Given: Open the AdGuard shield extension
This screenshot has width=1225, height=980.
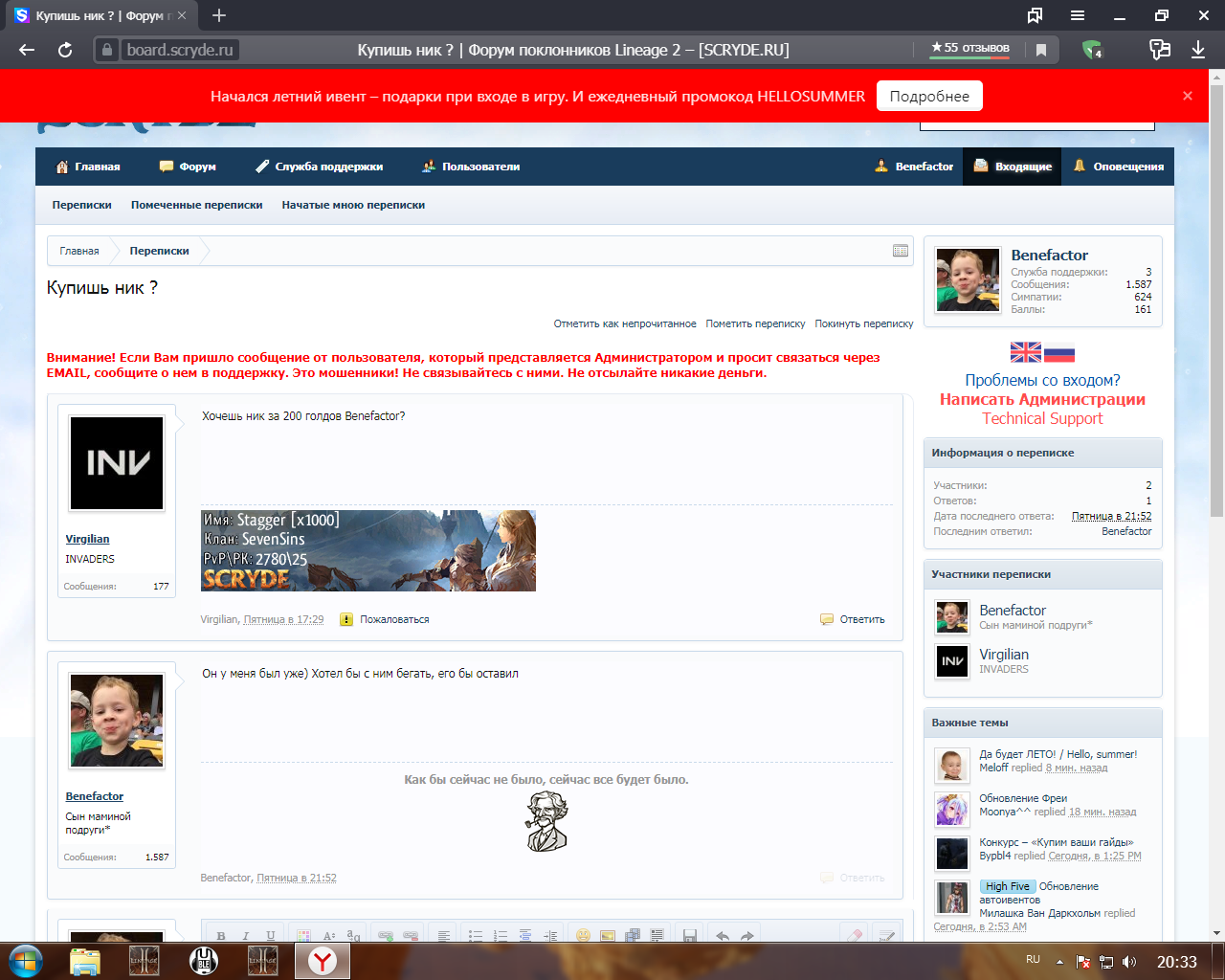Looking at the screenshot, I should coord(1092,50).
